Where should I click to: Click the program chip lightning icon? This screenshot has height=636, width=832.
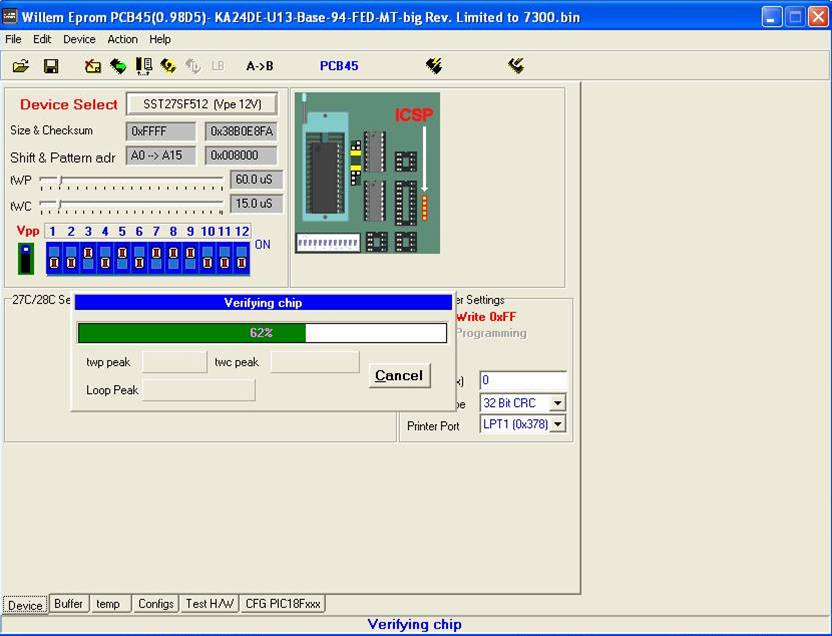[434, 66]
